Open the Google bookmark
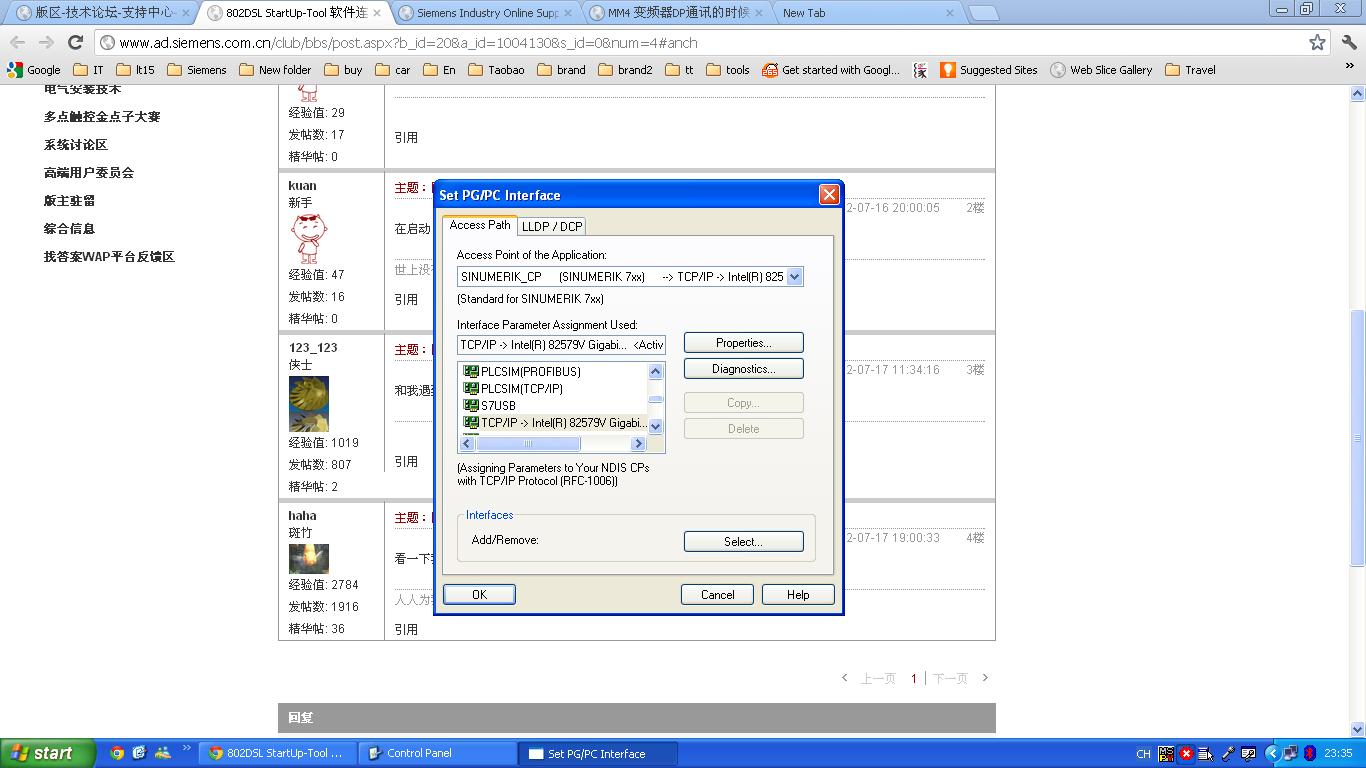The image size is (1366, 768). [34, 70]
